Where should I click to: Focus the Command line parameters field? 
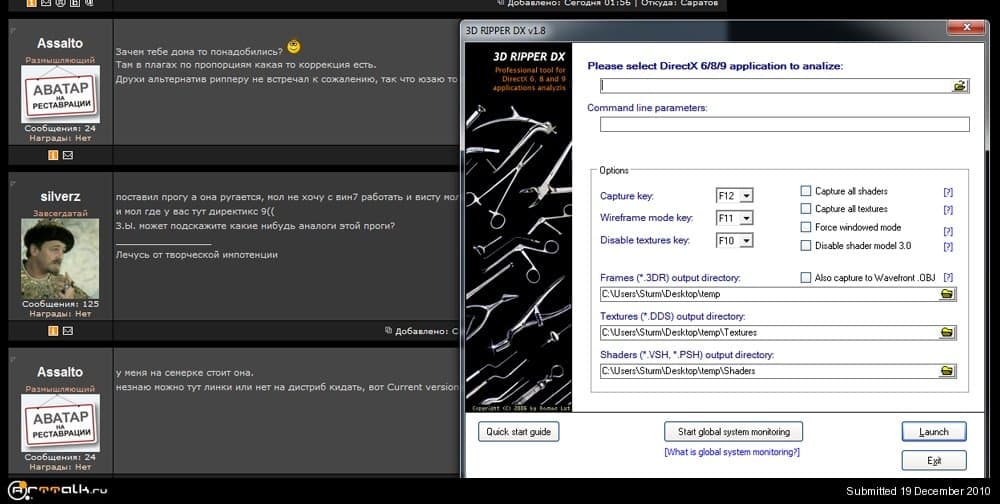(784, 124)
